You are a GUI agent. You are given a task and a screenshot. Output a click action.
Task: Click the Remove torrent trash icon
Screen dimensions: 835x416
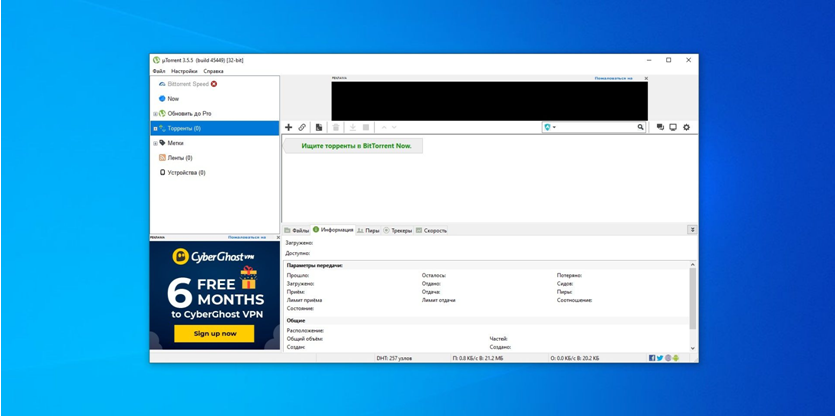(x=336, y=127)
